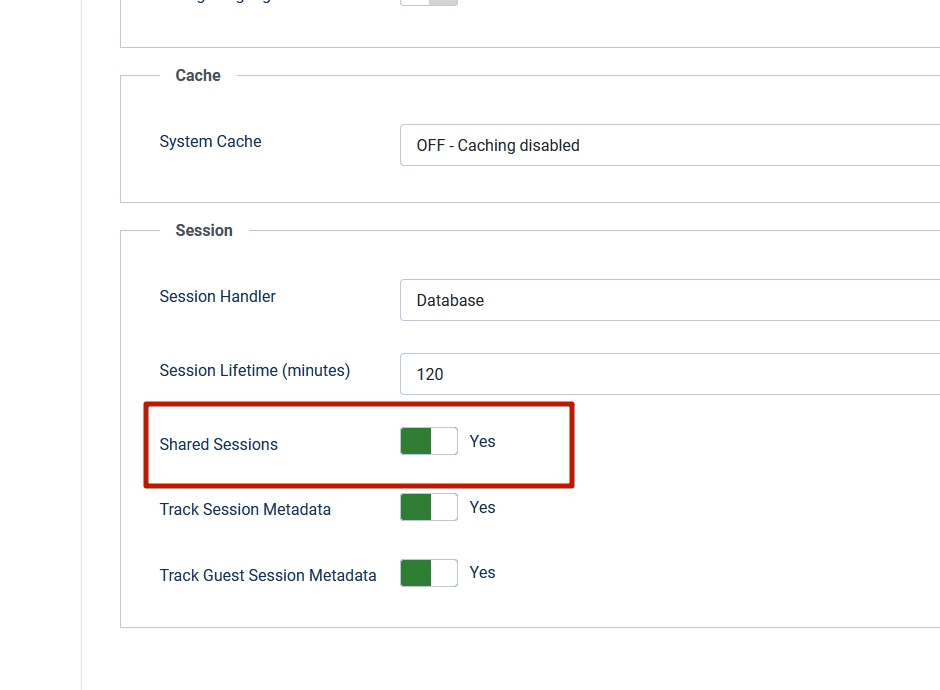
Task: Click Yes next to Track Session Metadata
Action: 482,508
